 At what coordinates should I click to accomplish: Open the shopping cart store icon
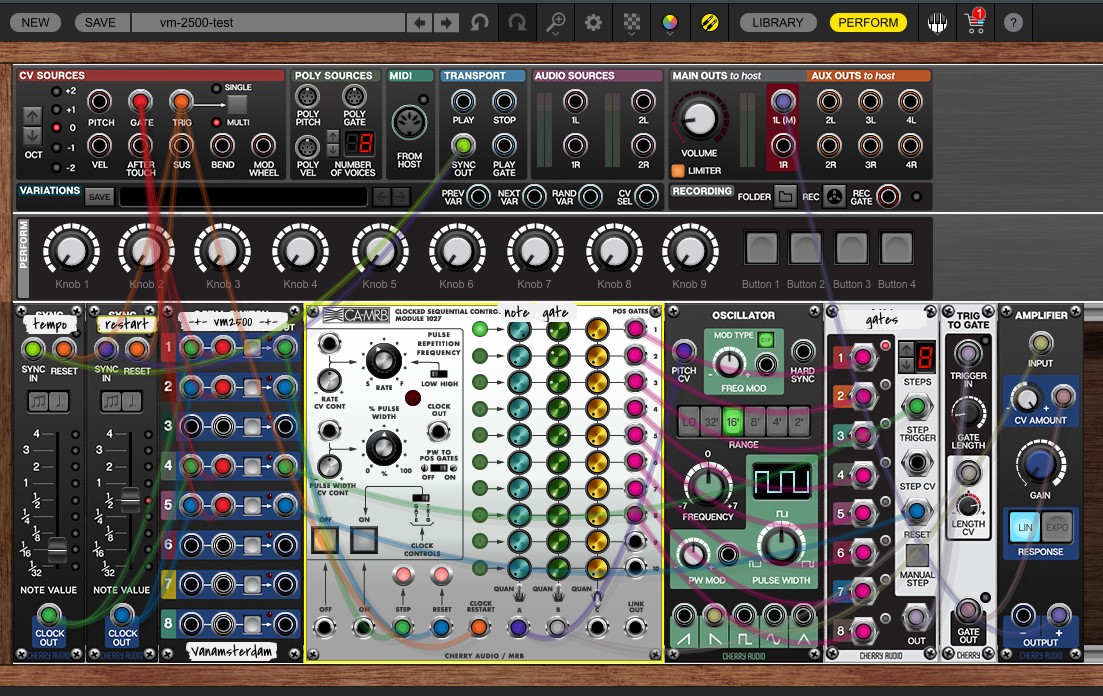pos(975,22)
